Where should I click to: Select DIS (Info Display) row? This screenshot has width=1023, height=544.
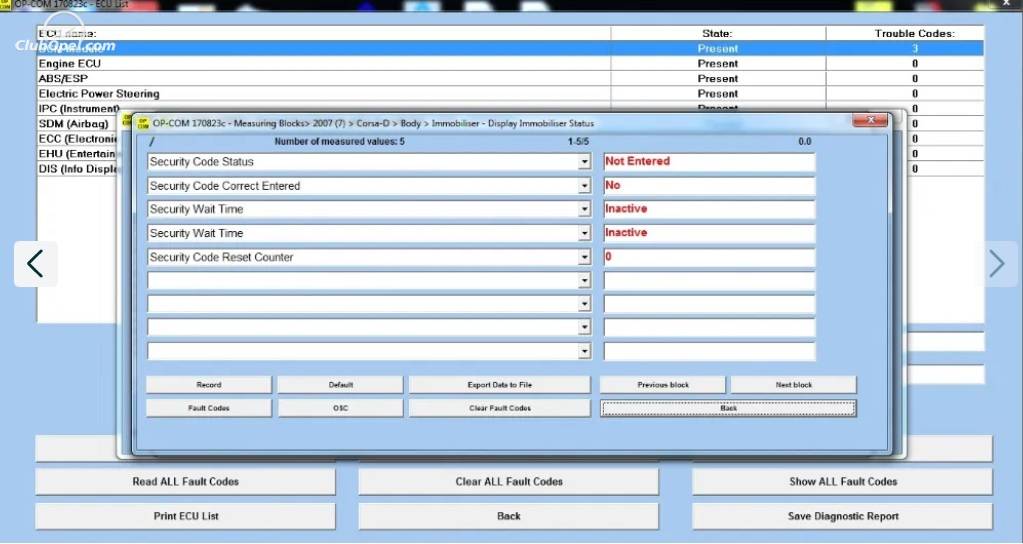(77, 169)
